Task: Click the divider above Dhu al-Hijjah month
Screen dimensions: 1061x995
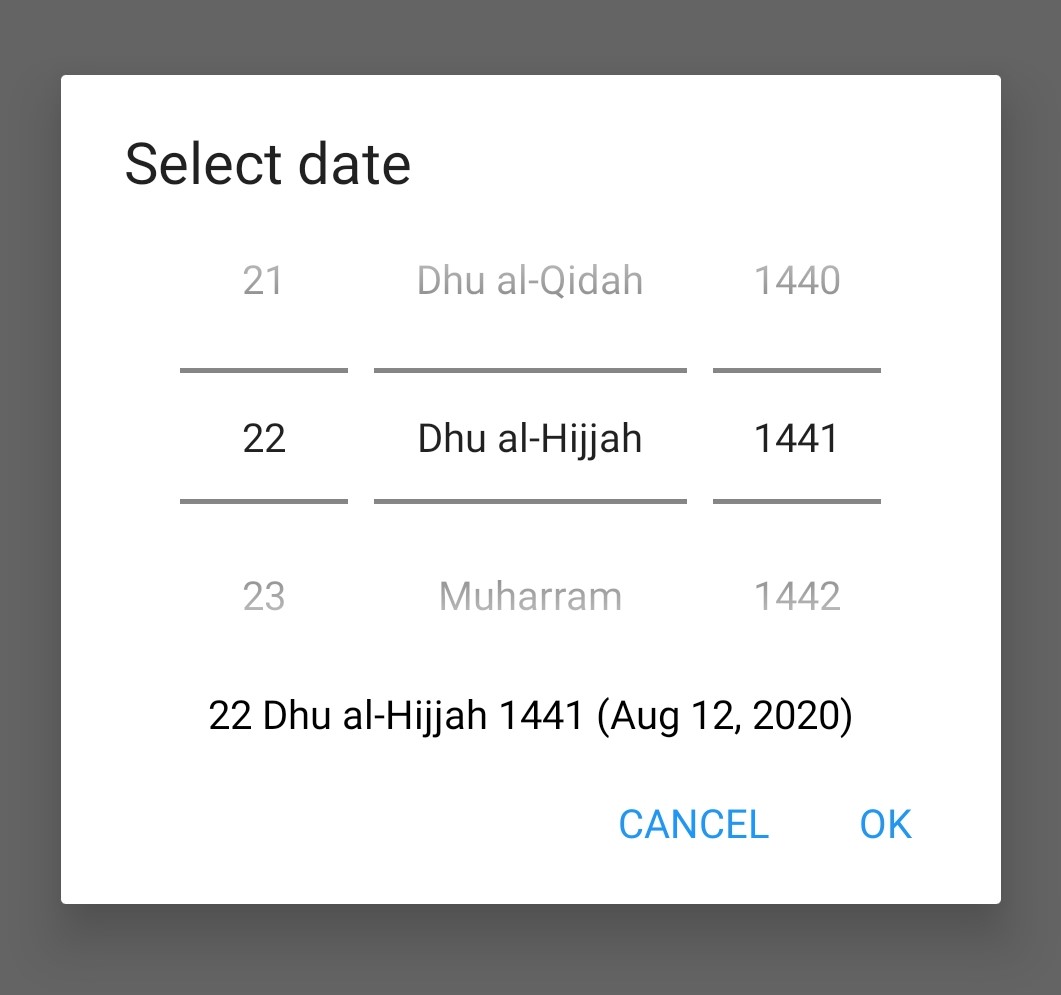Action: click(530, 371)
